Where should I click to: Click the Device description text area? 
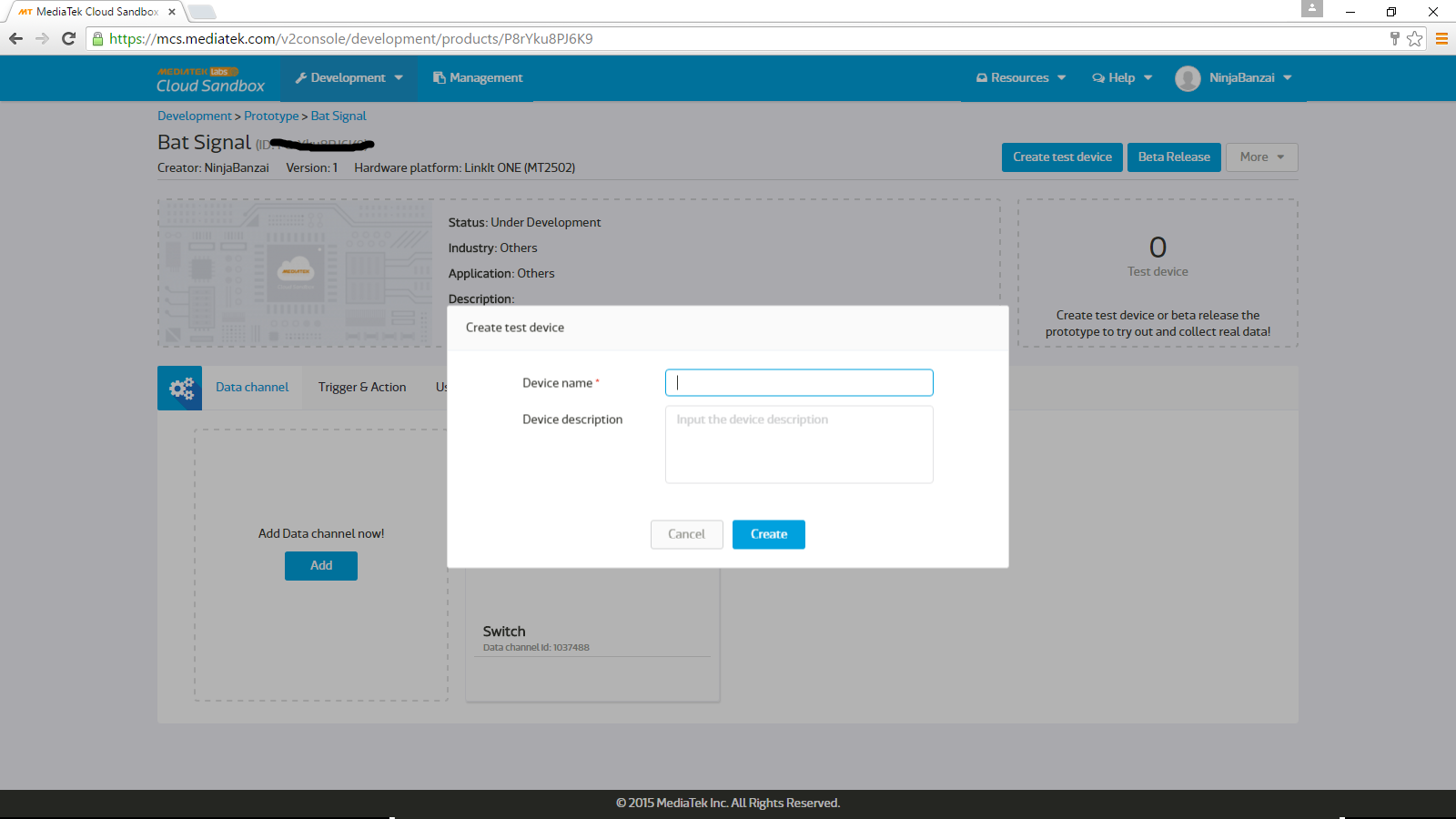[x=799, y=444]
